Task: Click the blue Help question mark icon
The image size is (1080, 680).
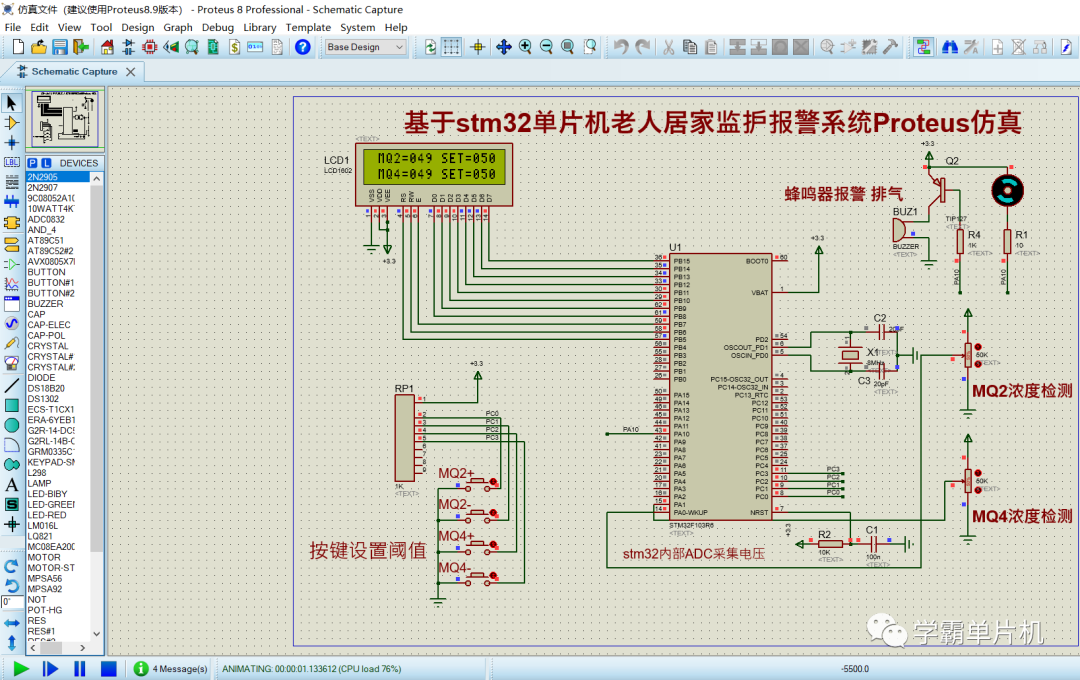Action: [302, 47]
